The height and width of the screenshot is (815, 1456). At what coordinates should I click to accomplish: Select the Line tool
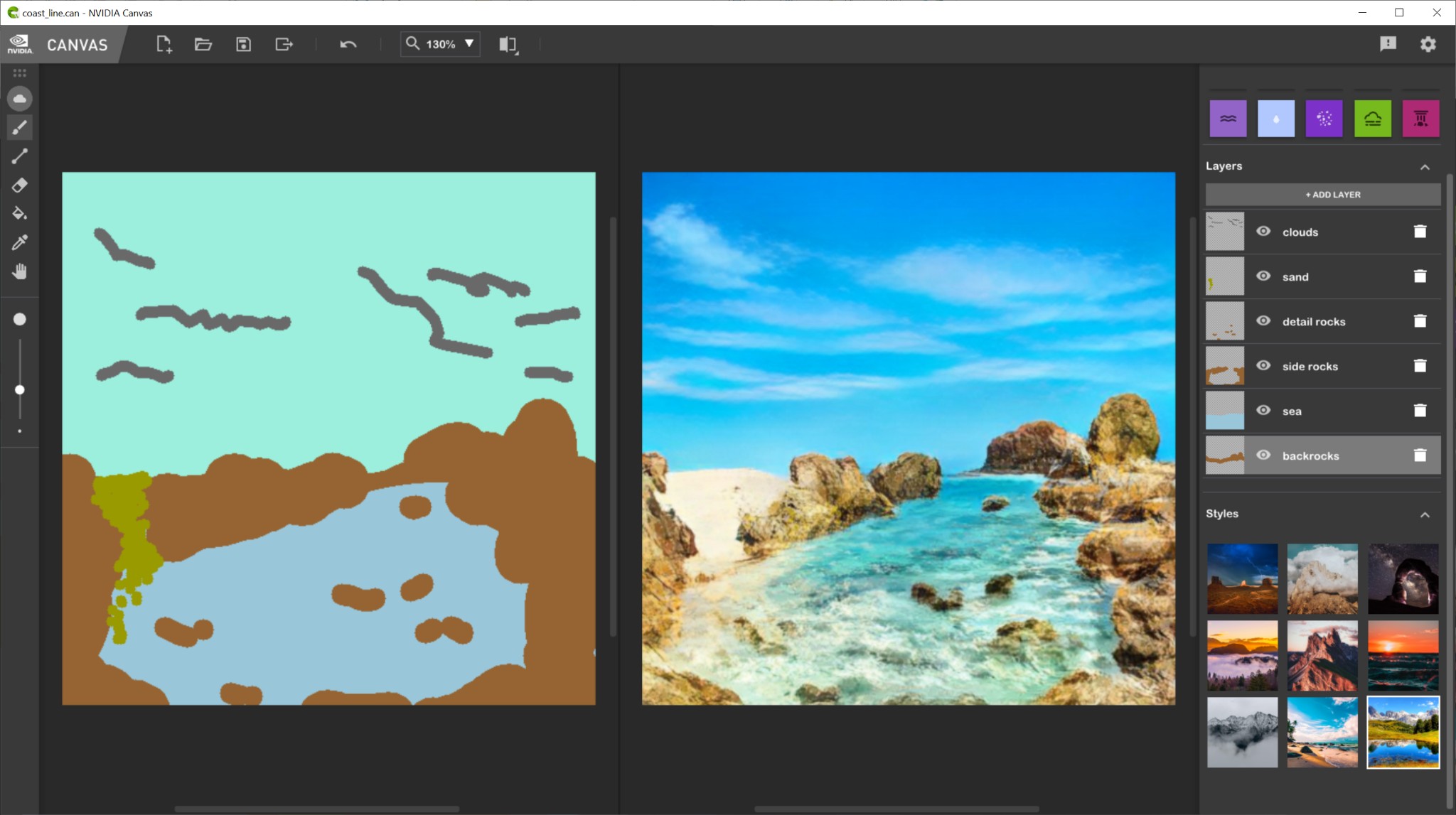click(19, 156)
